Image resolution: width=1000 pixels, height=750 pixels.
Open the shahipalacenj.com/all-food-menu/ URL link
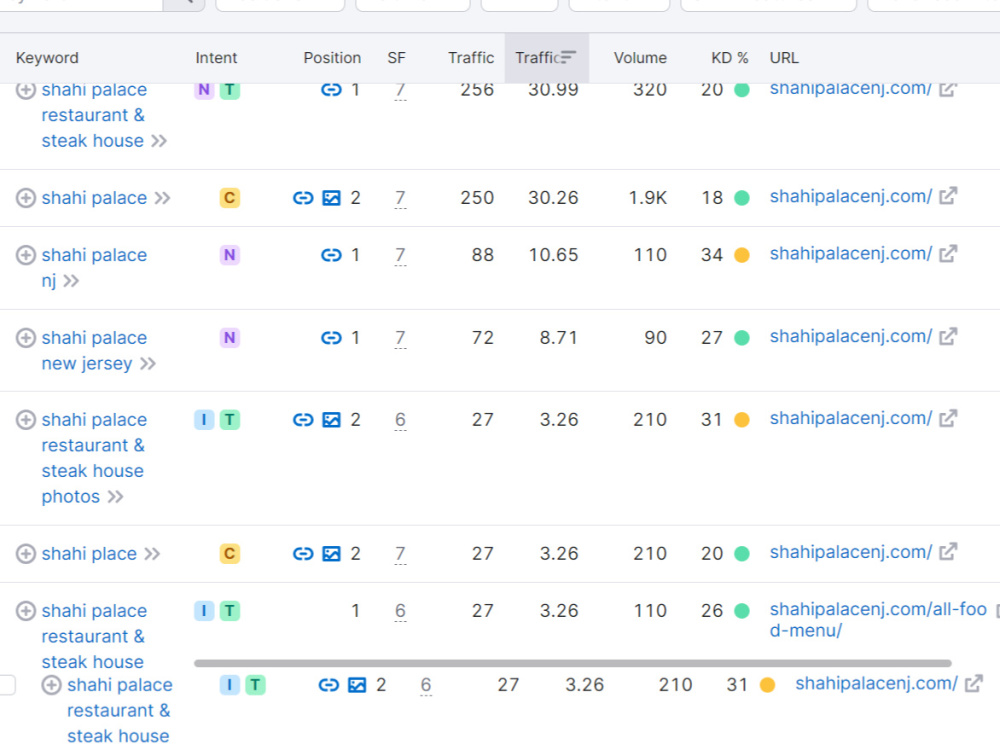878,620
